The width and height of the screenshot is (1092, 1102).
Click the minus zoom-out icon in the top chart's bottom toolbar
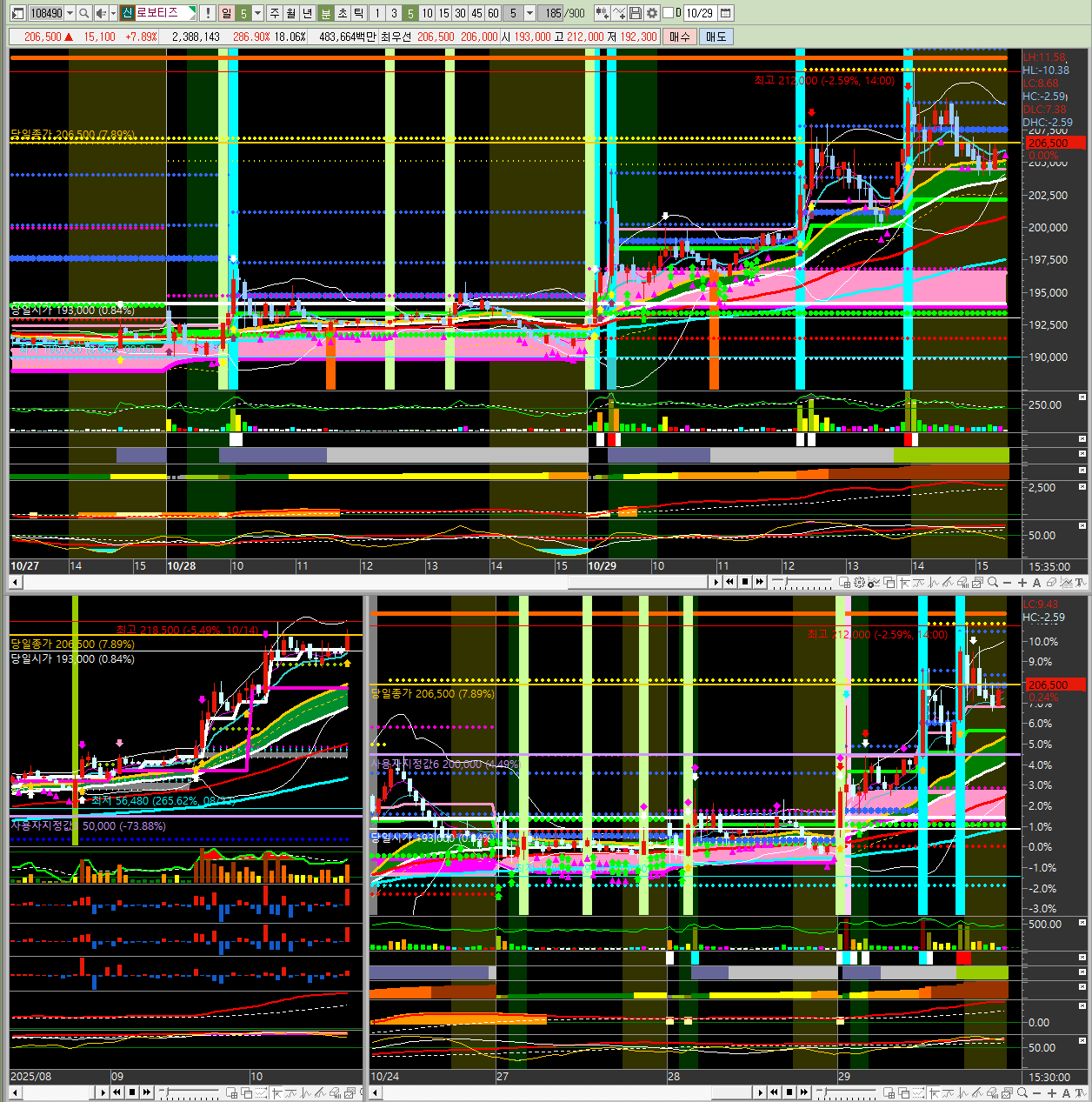point(1008,583)
